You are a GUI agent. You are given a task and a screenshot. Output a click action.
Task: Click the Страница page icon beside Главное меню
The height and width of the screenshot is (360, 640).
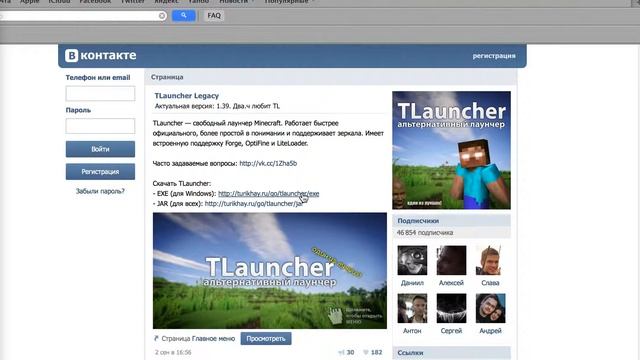tap(156, 338)
